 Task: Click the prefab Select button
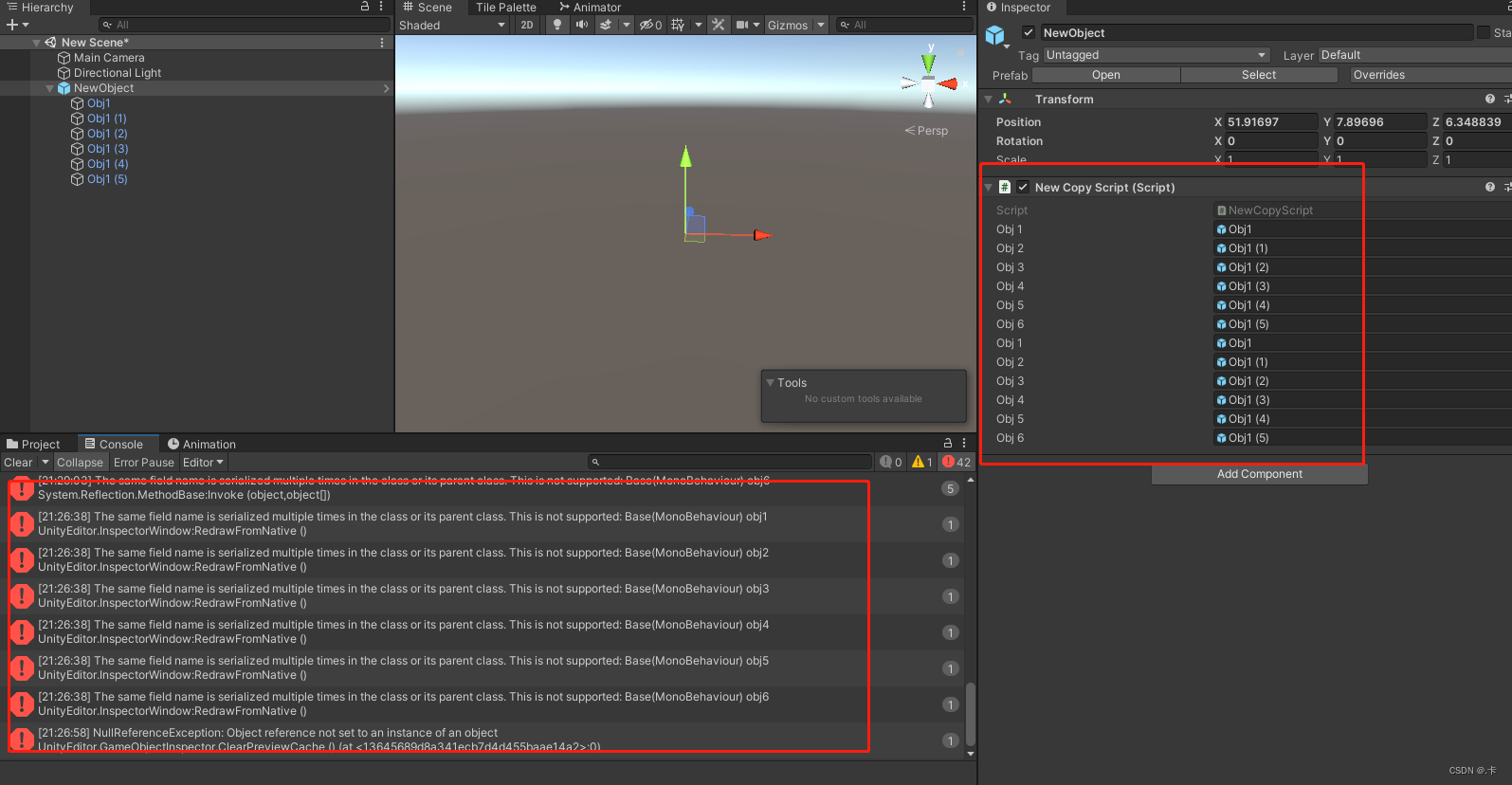[1258, 75]
